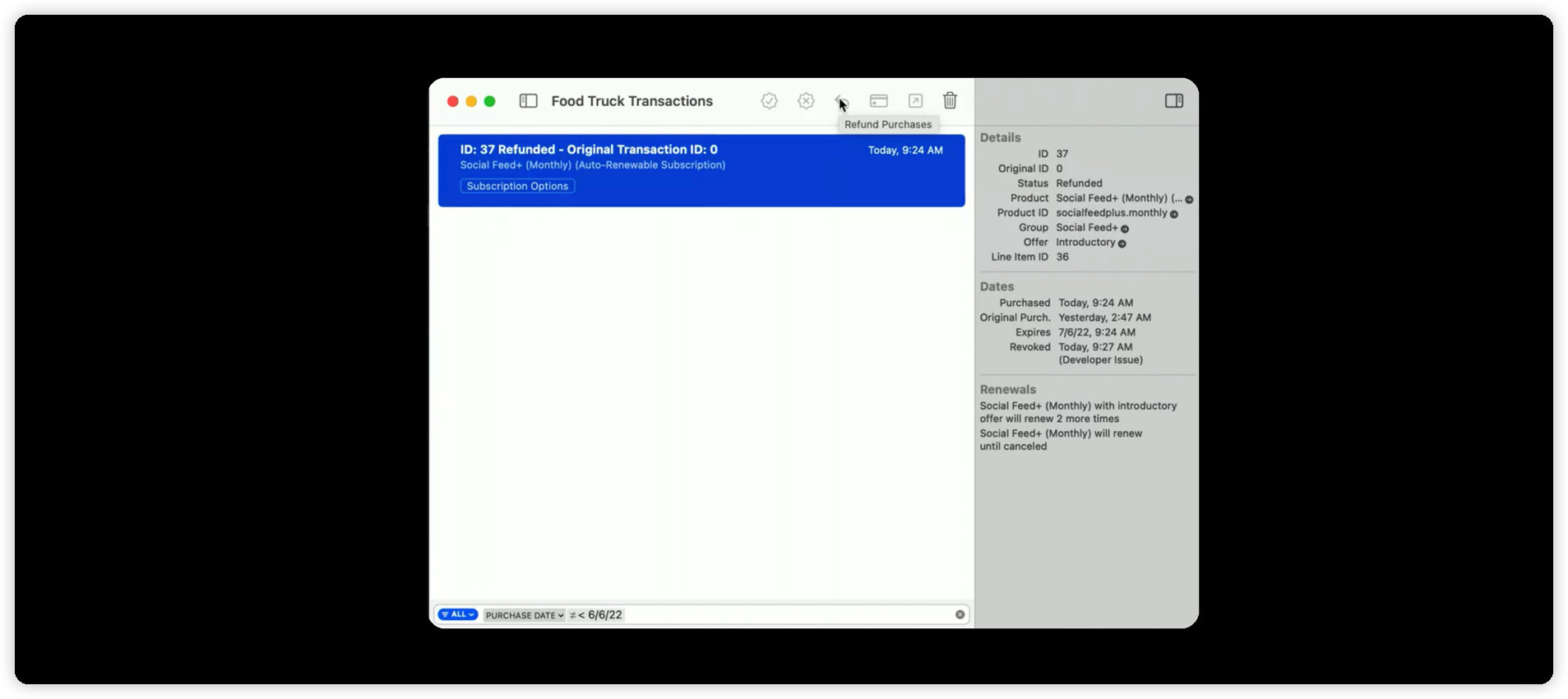Image resolution: width=1568 pixels, height=699 pixels.
Task: Click arrow icon beside Group Social Feed+
Action: (x=1125, y=229)
